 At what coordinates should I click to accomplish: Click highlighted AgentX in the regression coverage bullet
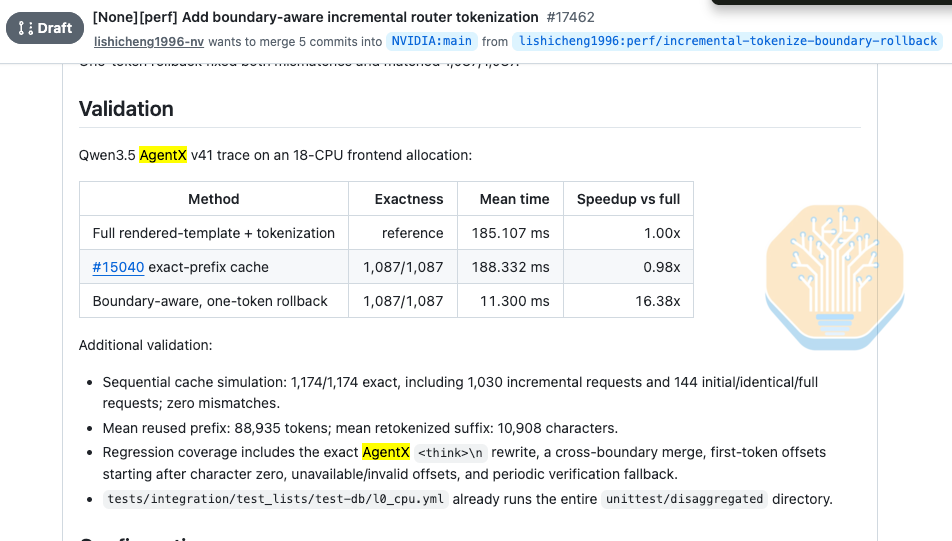(386, 452)
